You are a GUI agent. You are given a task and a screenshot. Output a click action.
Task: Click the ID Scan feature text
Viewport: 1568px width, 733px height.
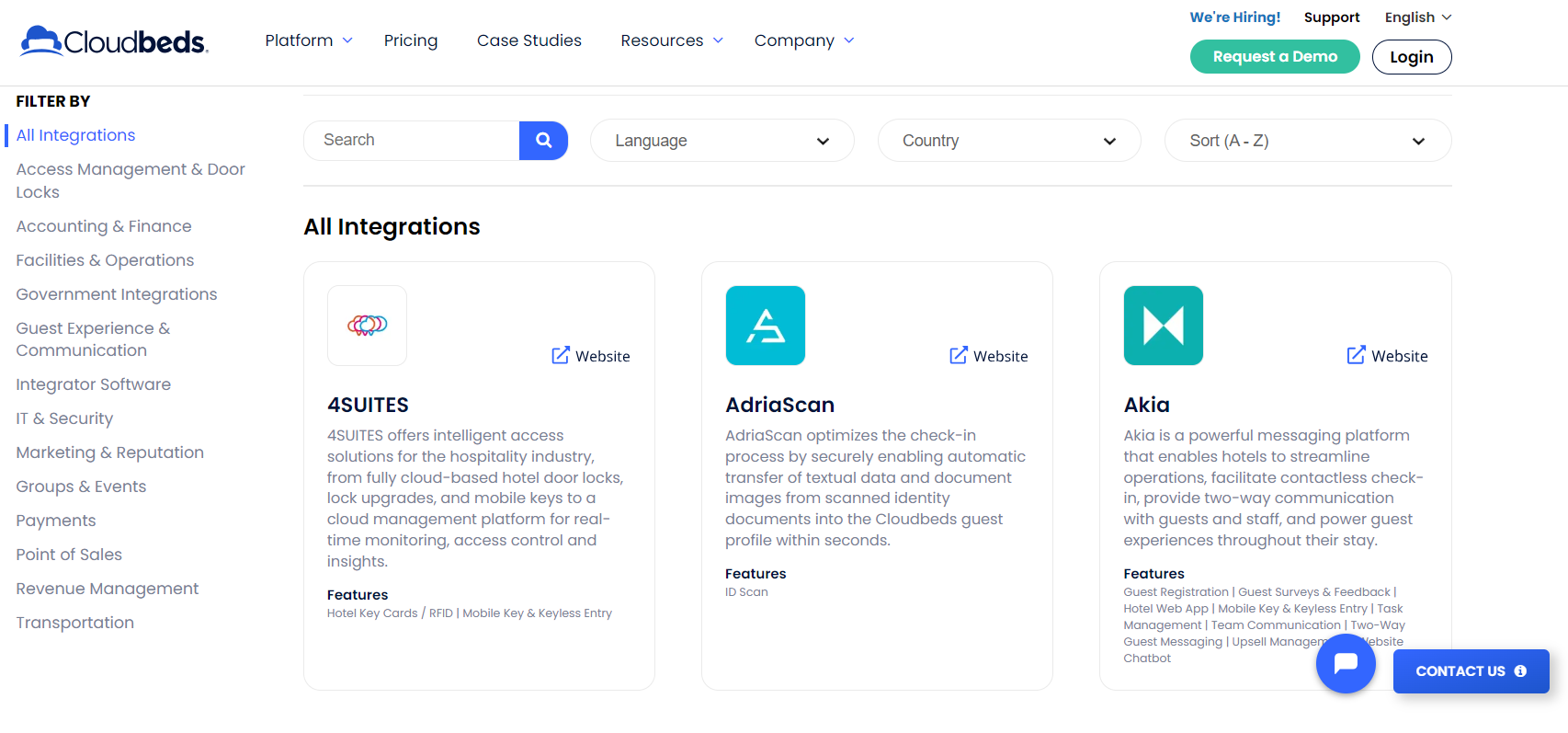[746, 592]
